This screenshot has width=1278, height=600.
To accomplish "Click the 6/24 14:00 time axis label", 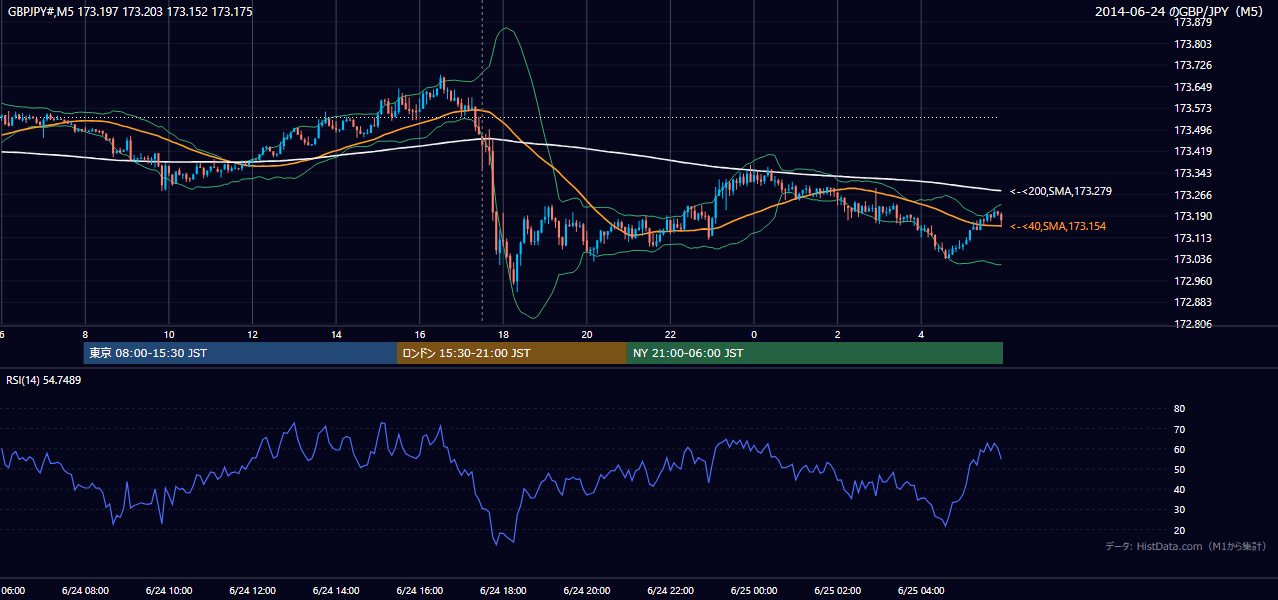I will [x=336, y=591].
